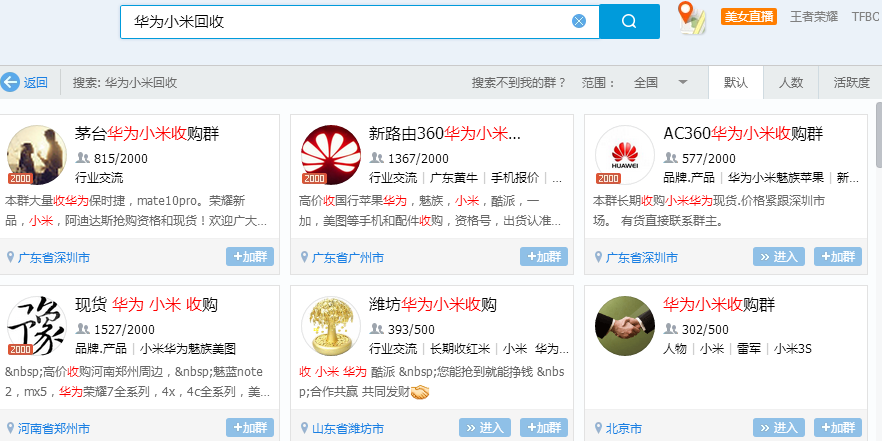This screenshot has height=441, width=882.
Task: Join 现货 华为 小米 收购 with +加群
Action: pos(250,428)
